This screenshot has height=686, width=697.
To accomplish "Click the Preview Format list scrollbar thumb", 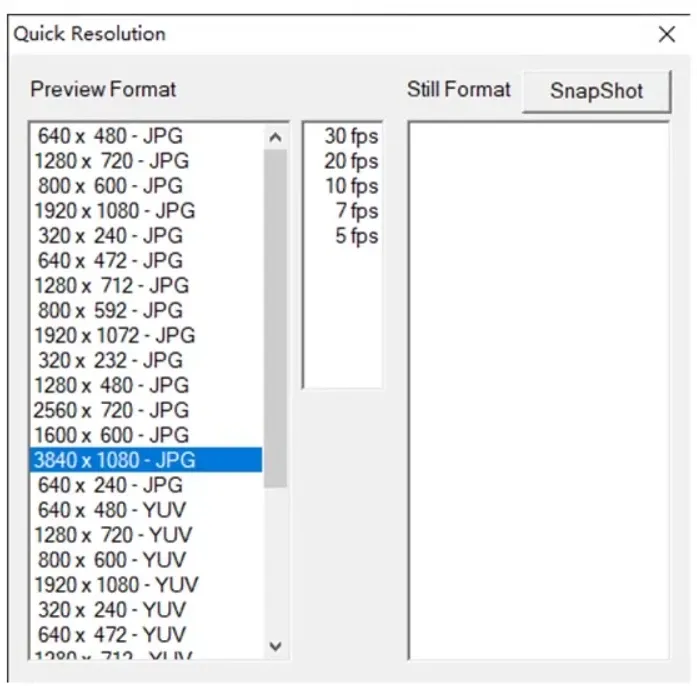I will (x=275, y=318).
